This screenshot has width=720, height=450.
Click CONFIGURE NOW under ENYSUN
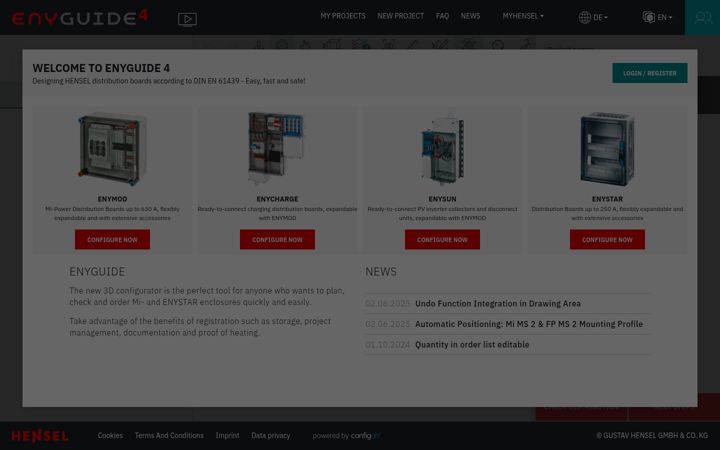(x=442, y=240)
